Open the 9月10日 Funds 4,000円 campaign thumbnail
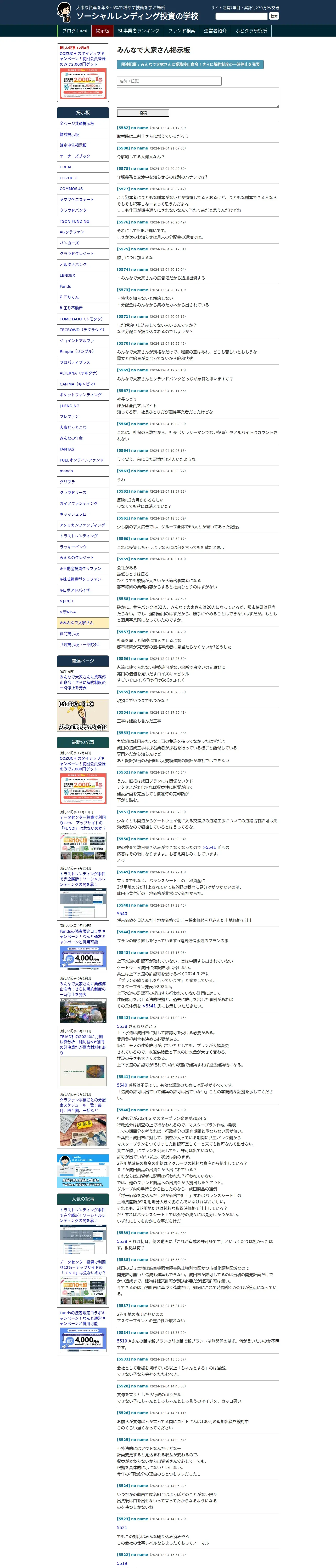 click(83, 959)
